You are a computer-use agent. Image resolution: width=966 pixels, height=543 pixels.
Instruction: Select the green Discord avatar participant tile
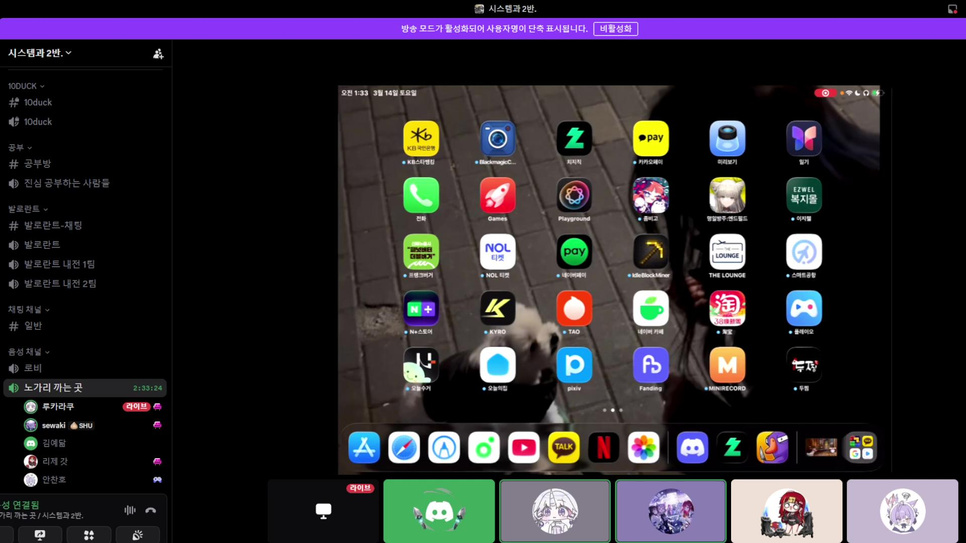(x=439, y=511)
